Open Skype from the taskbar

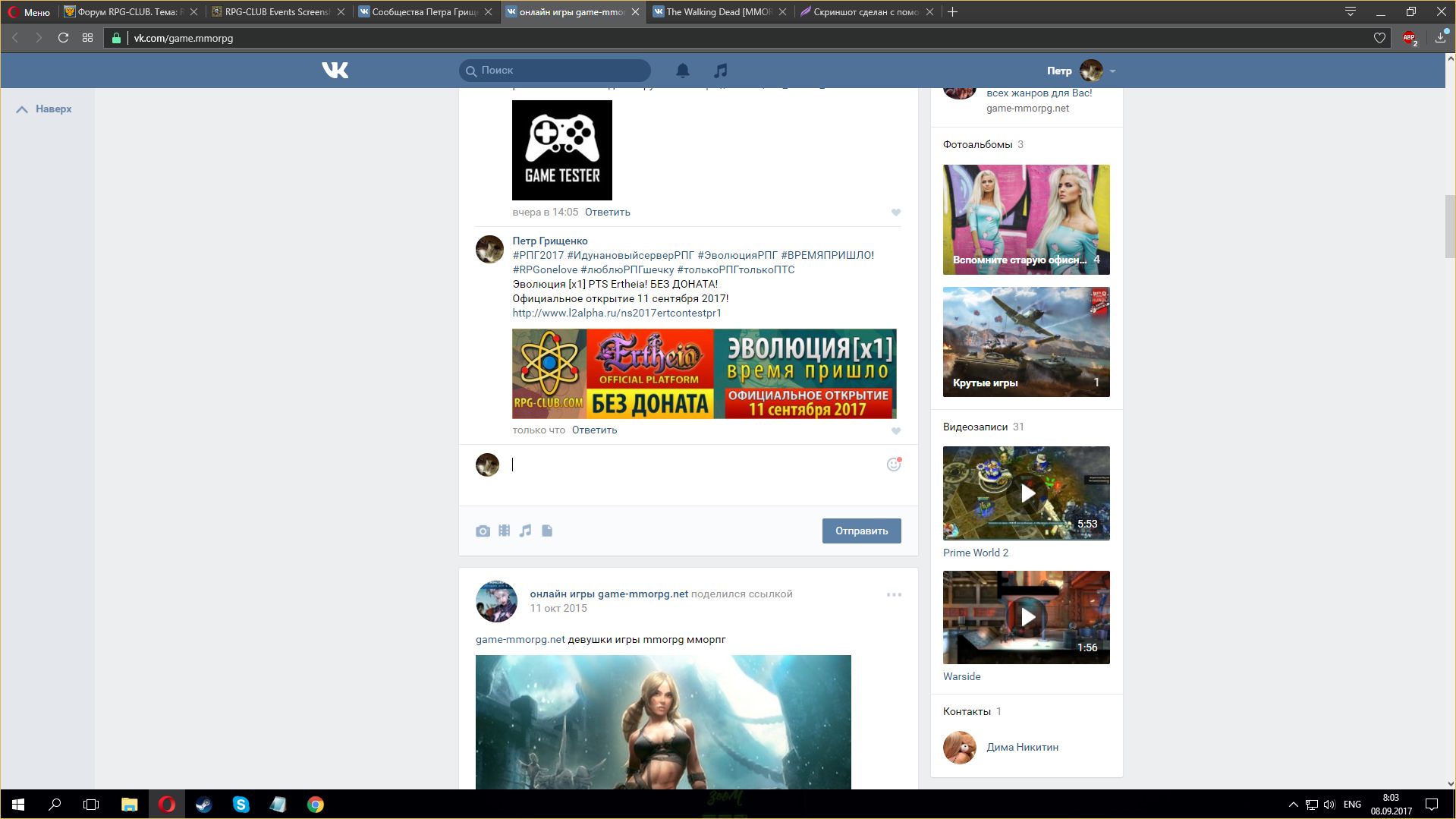(241, 805)
